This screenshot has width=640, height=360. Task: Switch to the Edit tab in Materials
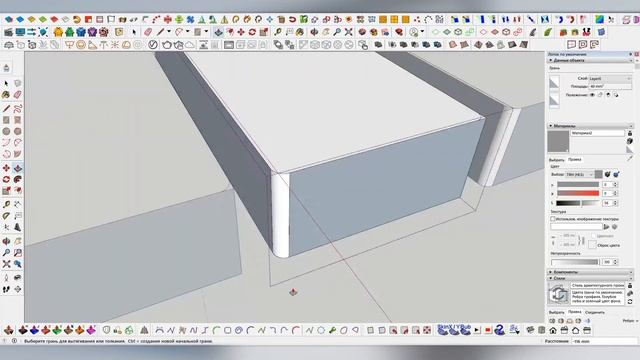[574, 160]
